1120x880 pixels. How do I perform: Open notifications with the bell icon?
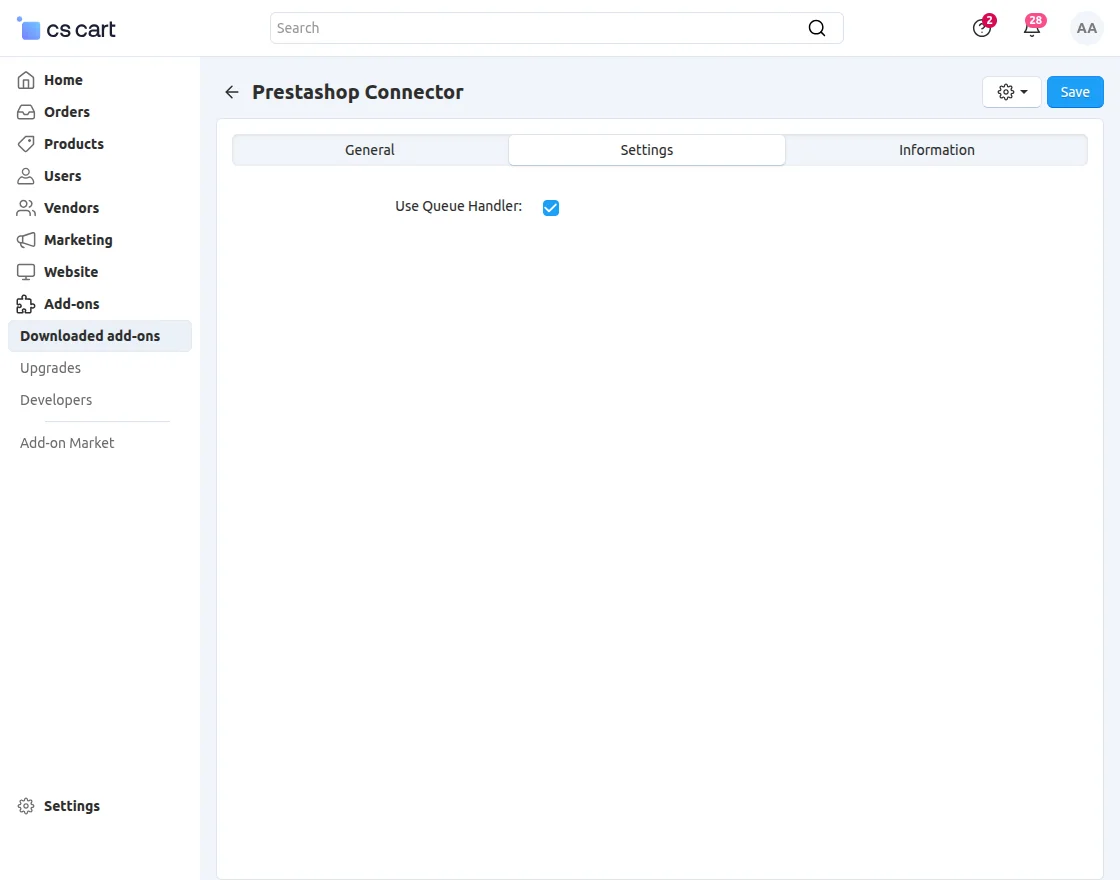tap(1032, 28)
